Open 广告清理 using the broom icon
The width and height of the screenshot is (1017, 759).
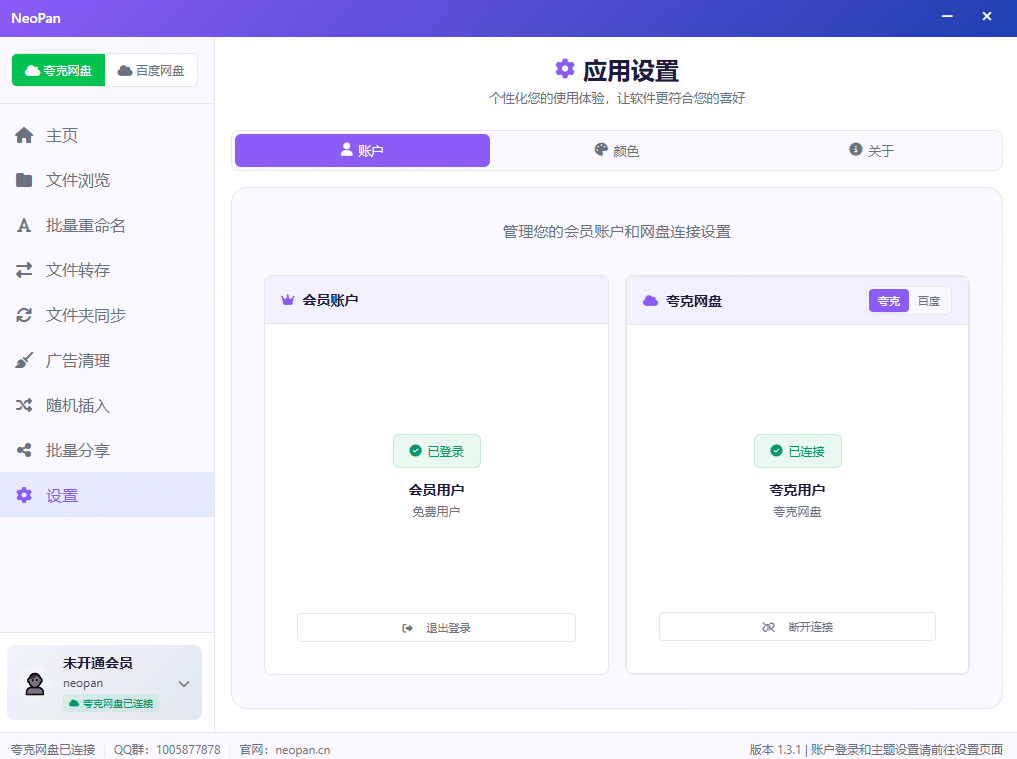click(x=24, y=361)
